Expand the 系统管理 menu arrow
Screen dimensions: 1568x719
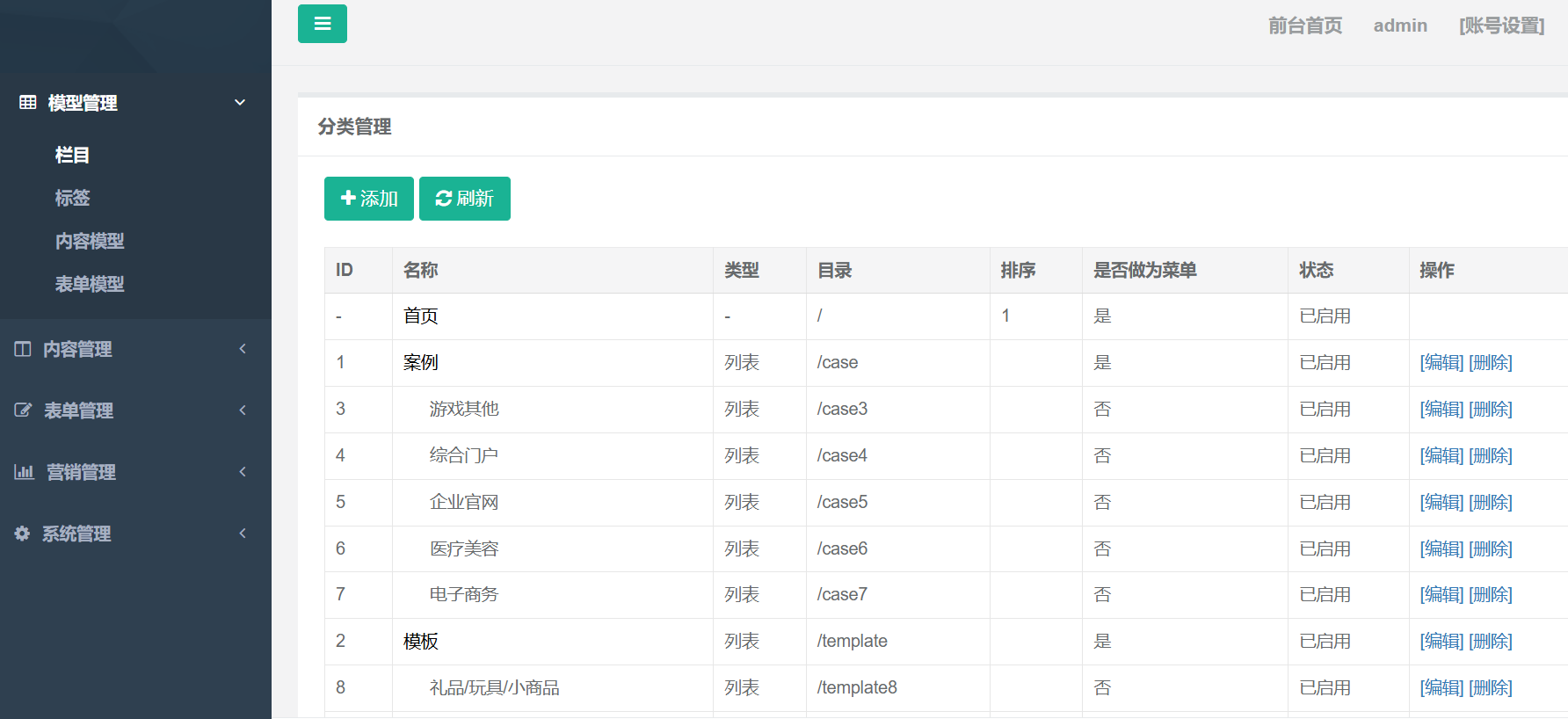[243, 534]
